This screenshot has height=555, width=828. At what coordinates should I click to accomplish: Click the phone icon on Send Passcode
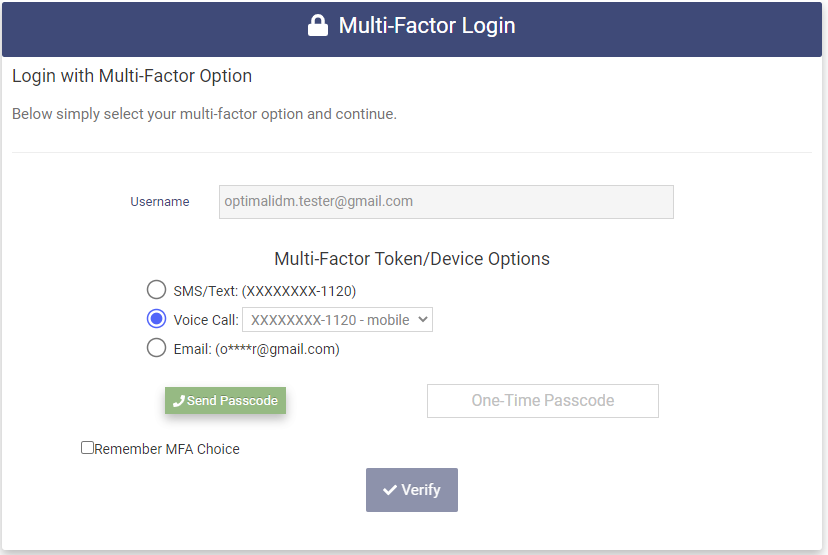(179, 401)
